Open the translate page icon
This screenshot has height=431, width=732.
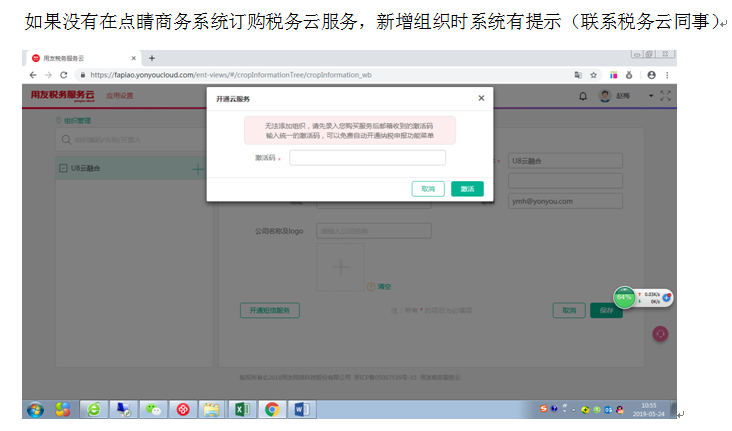[x=578, y=75]
